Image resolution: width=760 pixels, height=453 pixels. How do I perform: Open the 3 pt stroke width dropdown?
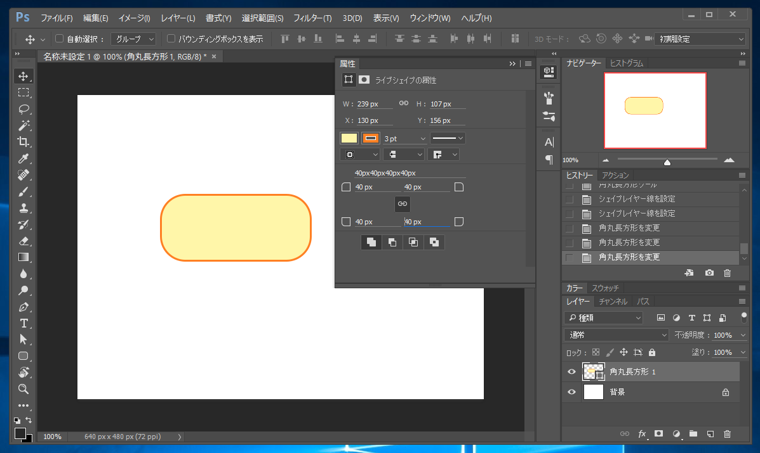tap(404, 138)
